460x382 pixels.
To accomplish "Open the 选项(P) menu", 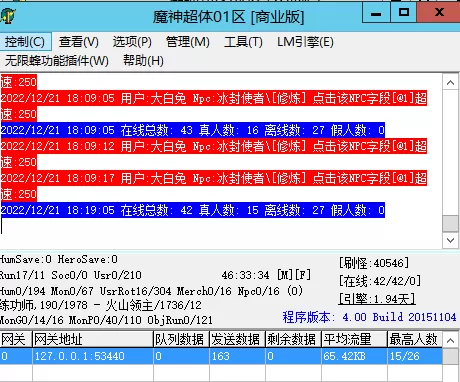I will point(132,42).
